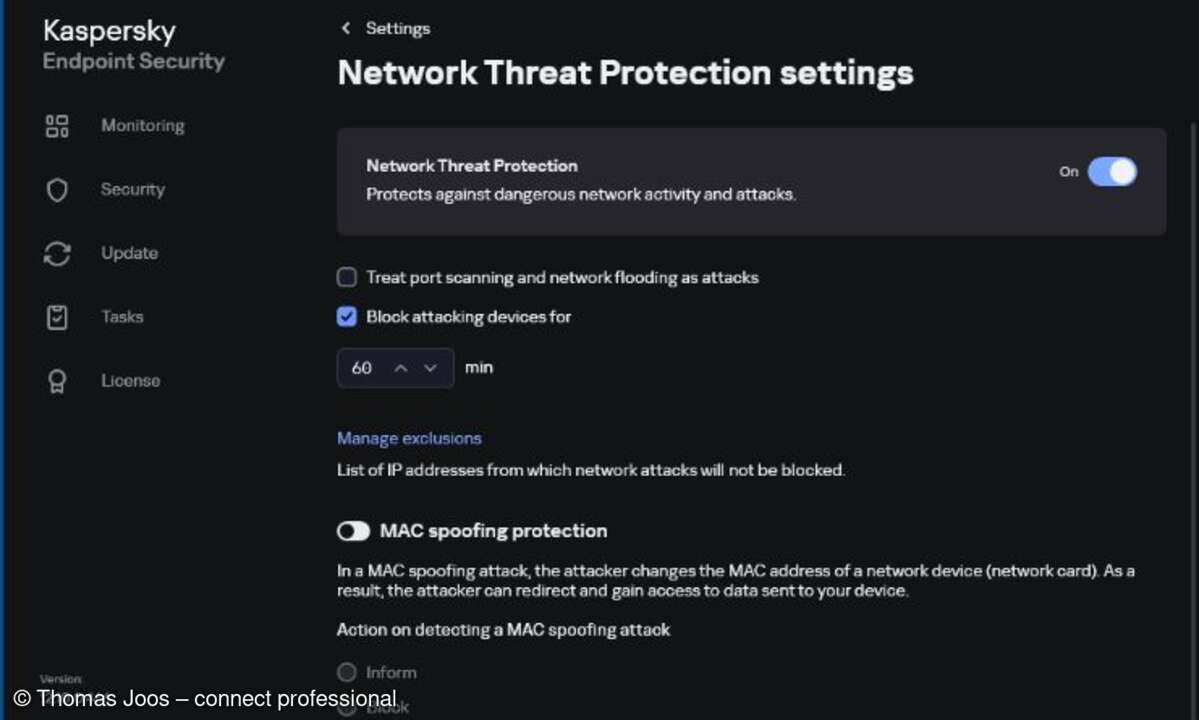Click the back chevron beside Settings
This screenshot has width=1199, height=720.
[345, 28]
